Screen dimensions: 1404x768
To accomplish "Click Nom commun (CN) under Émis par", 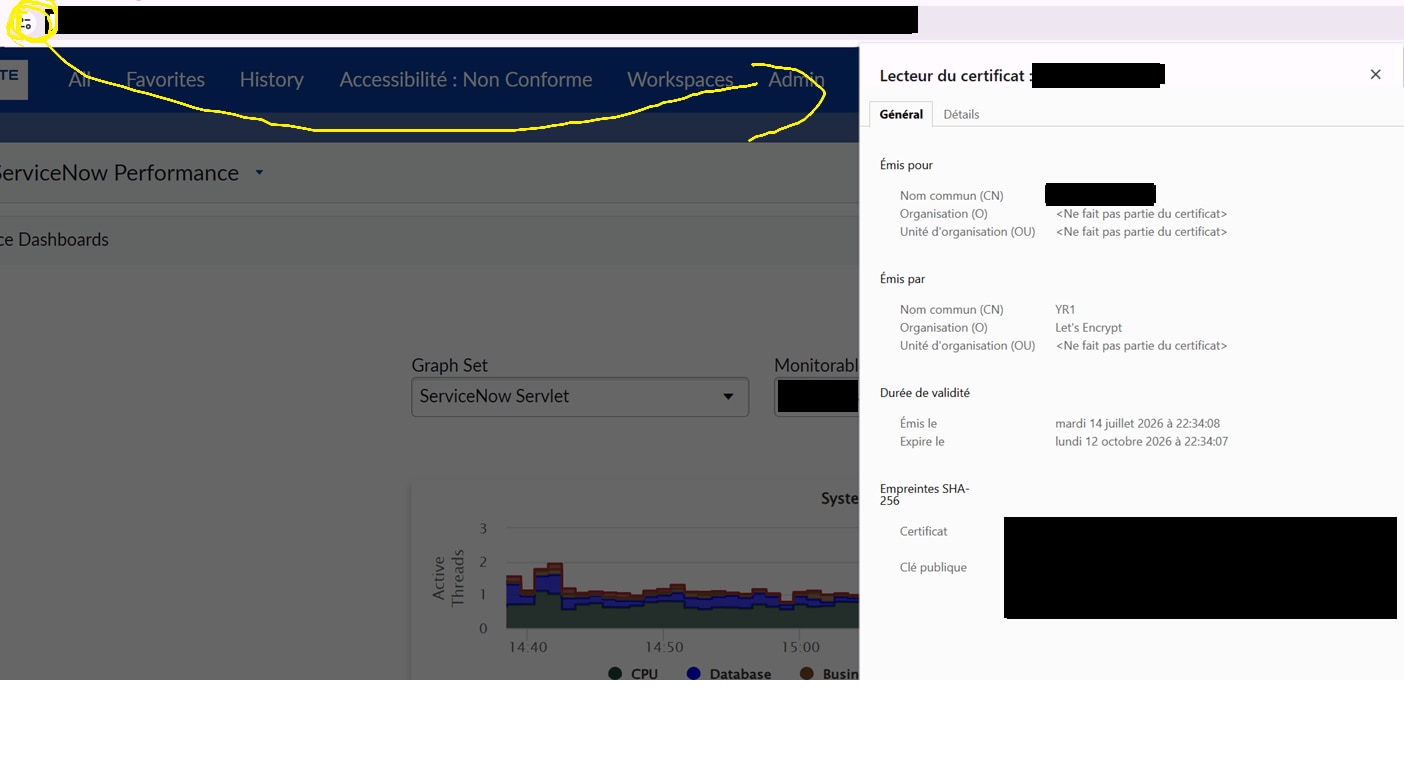I will (952, 310).
